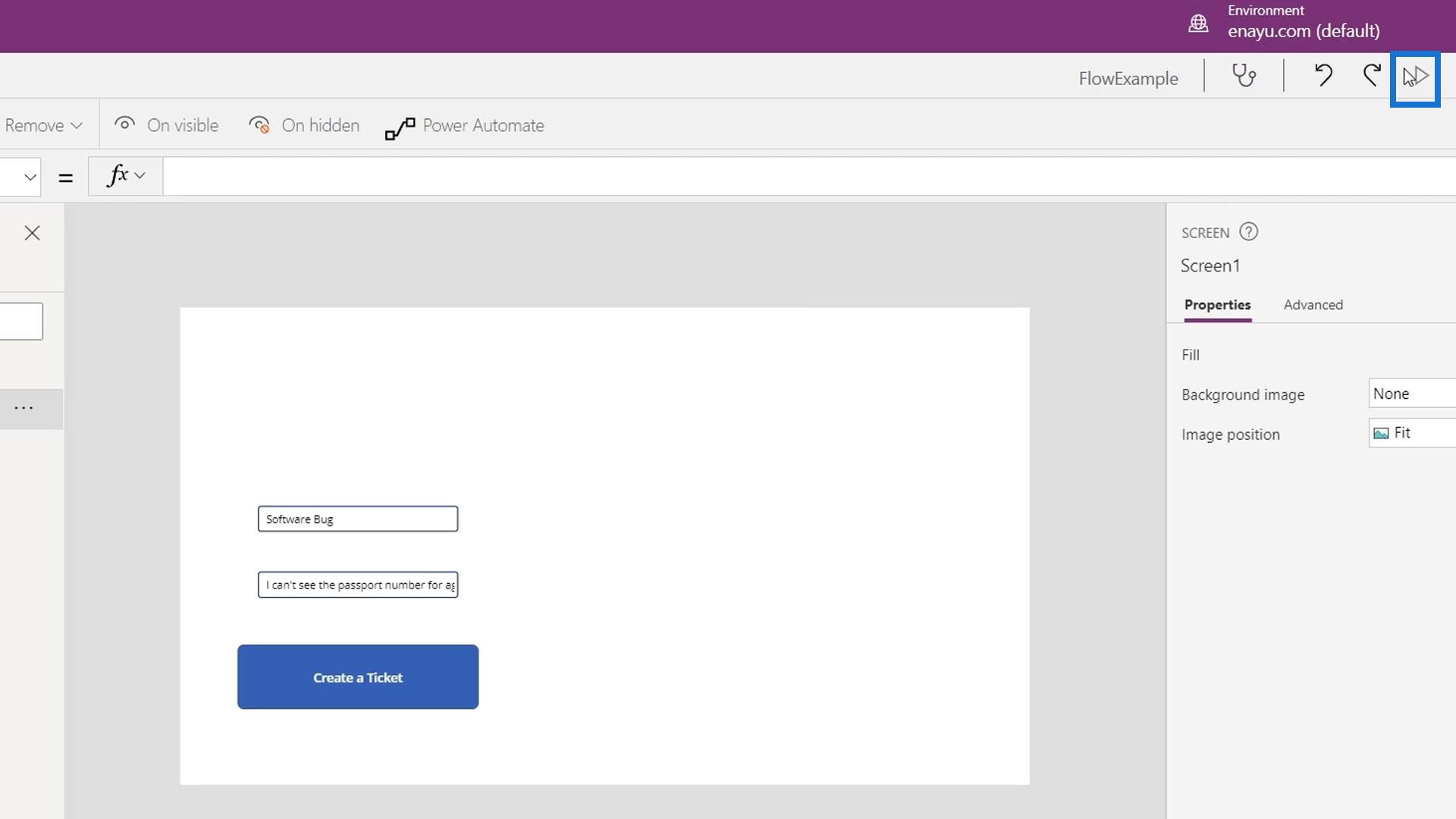Click the Redo arrow icon
The image size is (1456, 819).
(x=1372, y=75)
